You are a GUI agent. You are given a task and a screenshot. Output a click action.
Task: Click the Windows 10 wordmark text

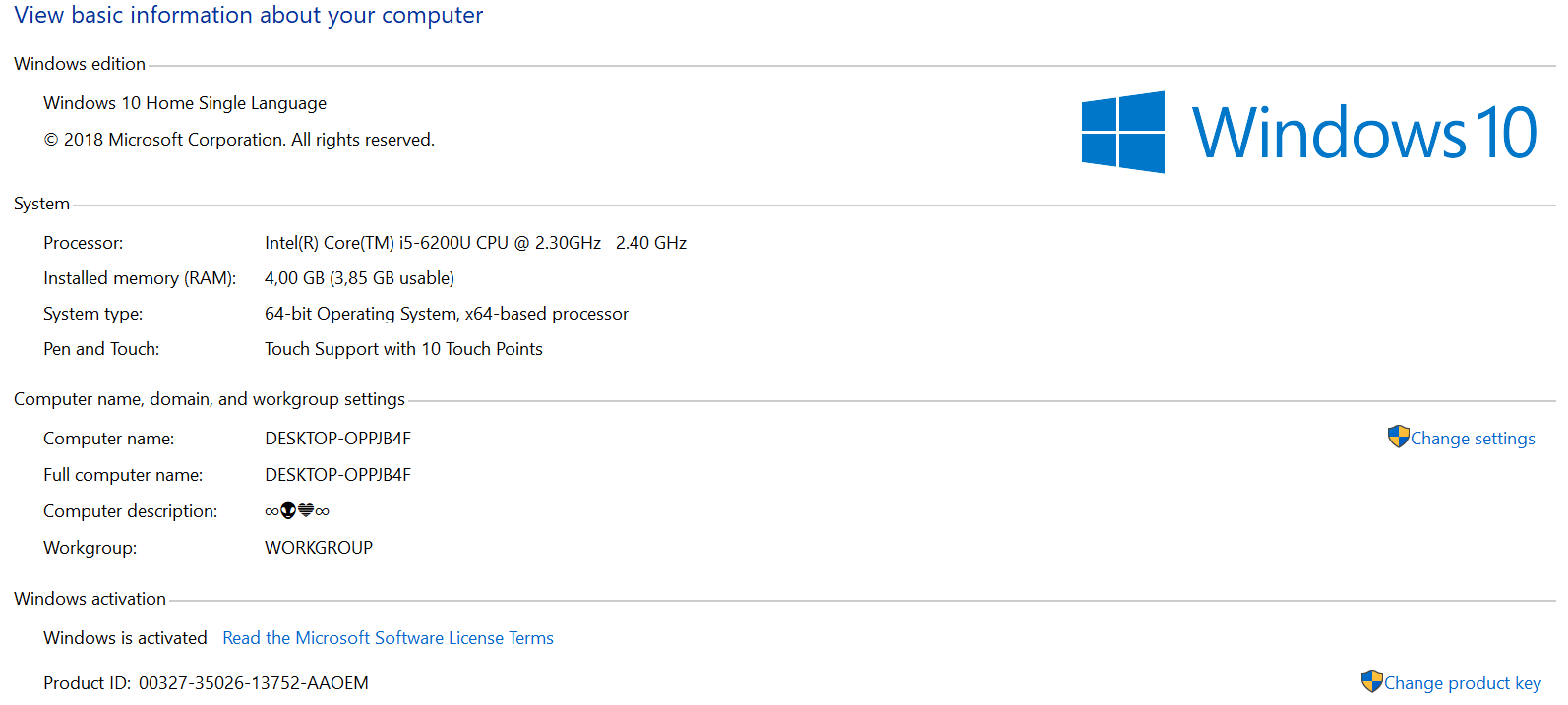1363,133
